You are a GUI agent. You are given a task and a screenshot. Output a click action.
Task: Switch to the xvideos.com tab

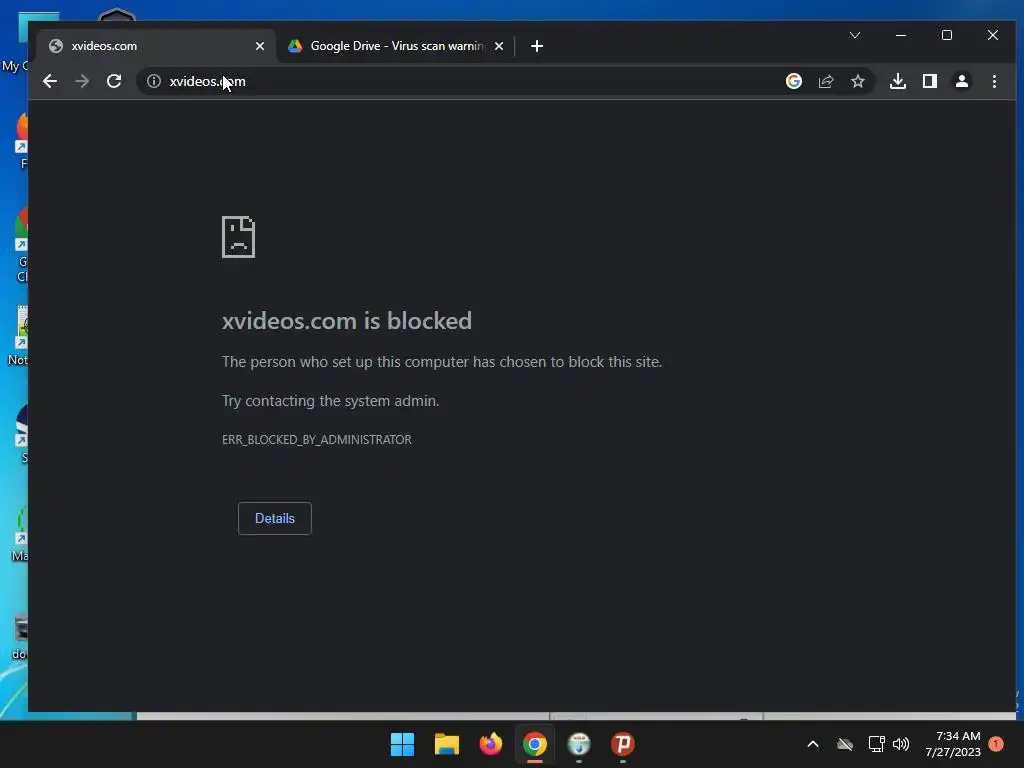(157, 46)
